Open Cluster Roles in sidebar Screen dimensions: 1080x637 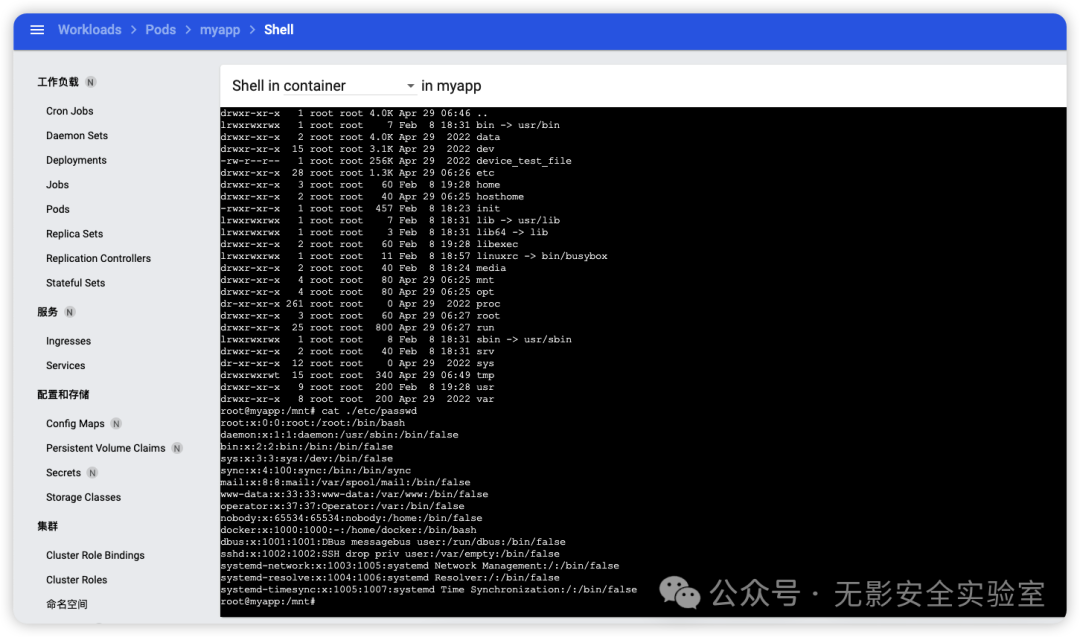[76, 580]
